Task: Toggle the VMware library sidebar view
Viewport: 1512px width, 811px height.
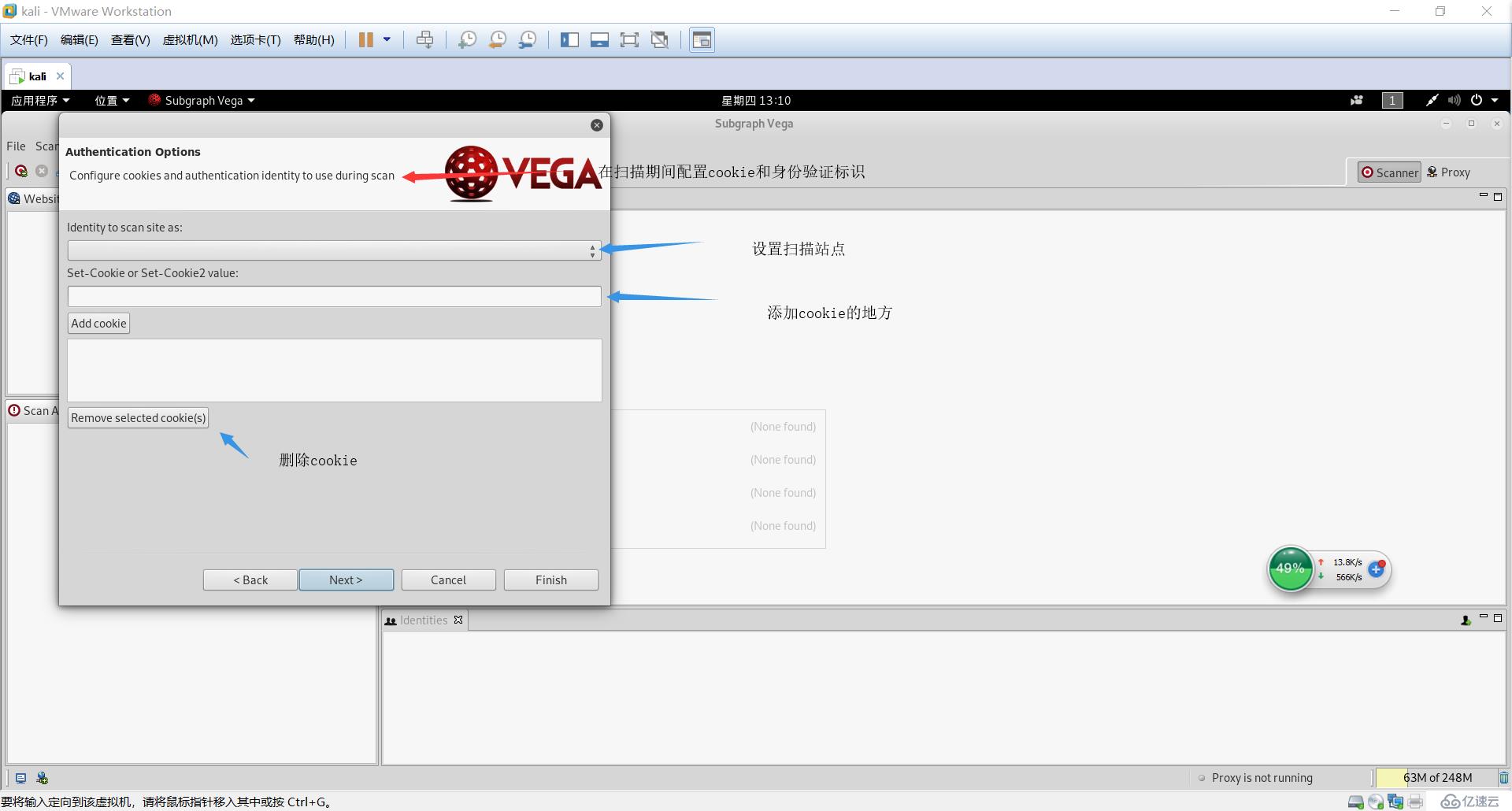Action: coord(569,40)
